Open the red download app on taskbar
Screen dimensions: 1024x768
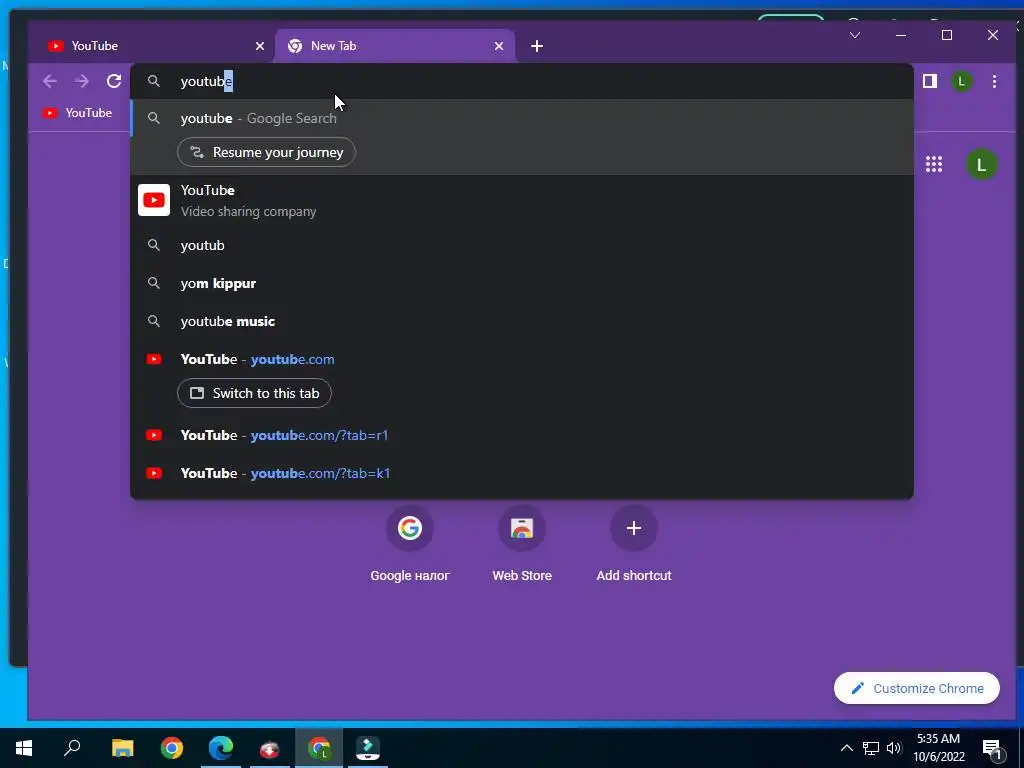(x=270, y=748)
